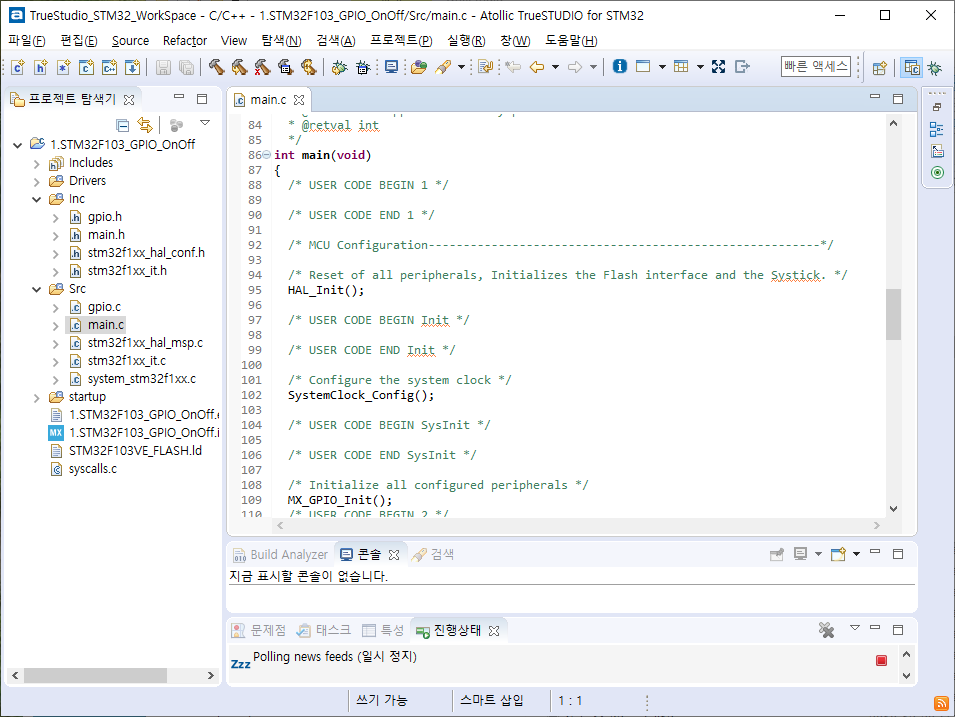Click the project explorer horizontal scrollbar

tap(95, 676)
